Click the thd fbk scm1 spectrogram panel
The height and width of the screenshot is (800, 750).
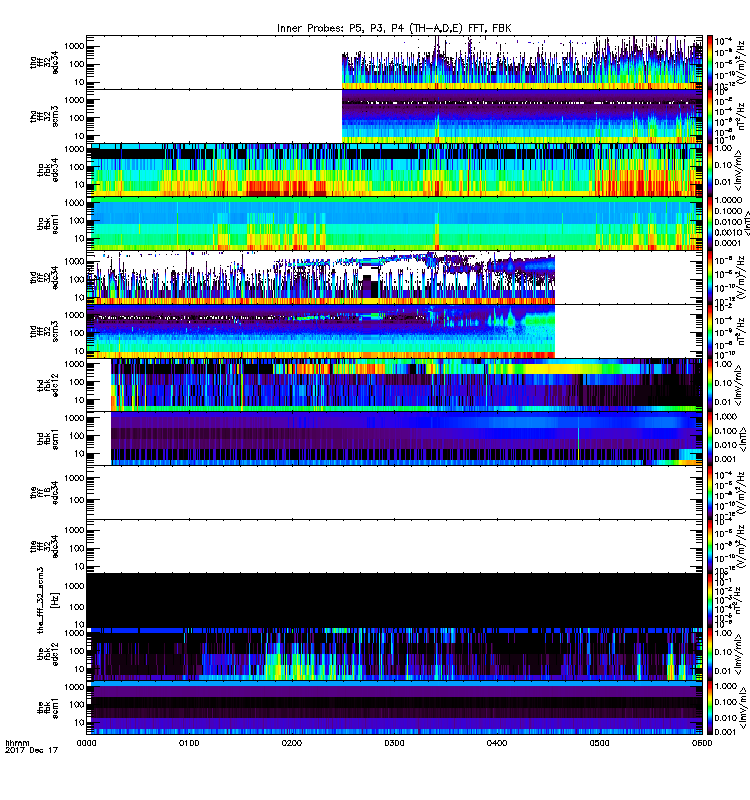[394, 439]
